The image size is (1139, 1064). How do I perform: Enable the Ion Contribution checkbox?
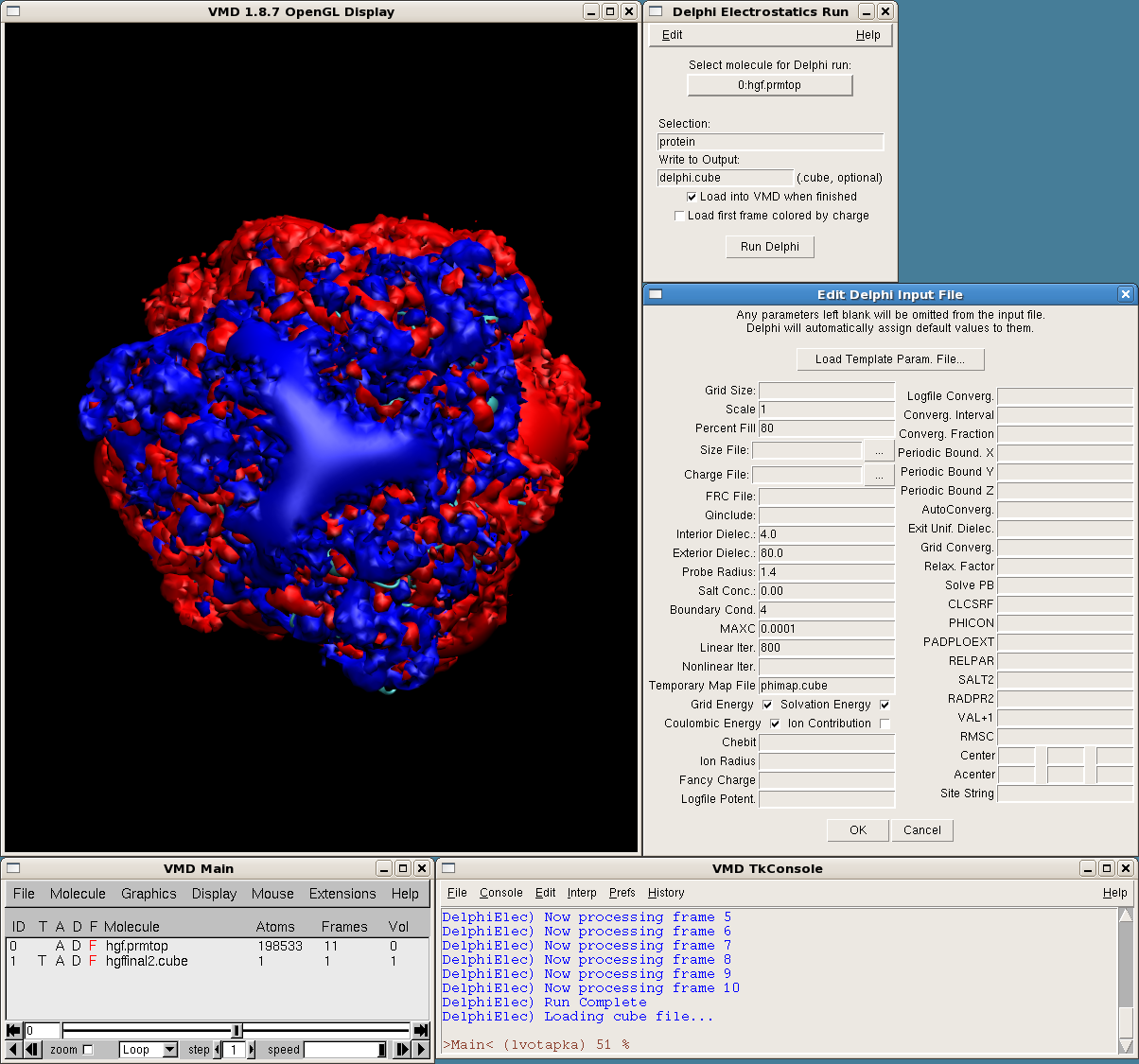point(885,724)
